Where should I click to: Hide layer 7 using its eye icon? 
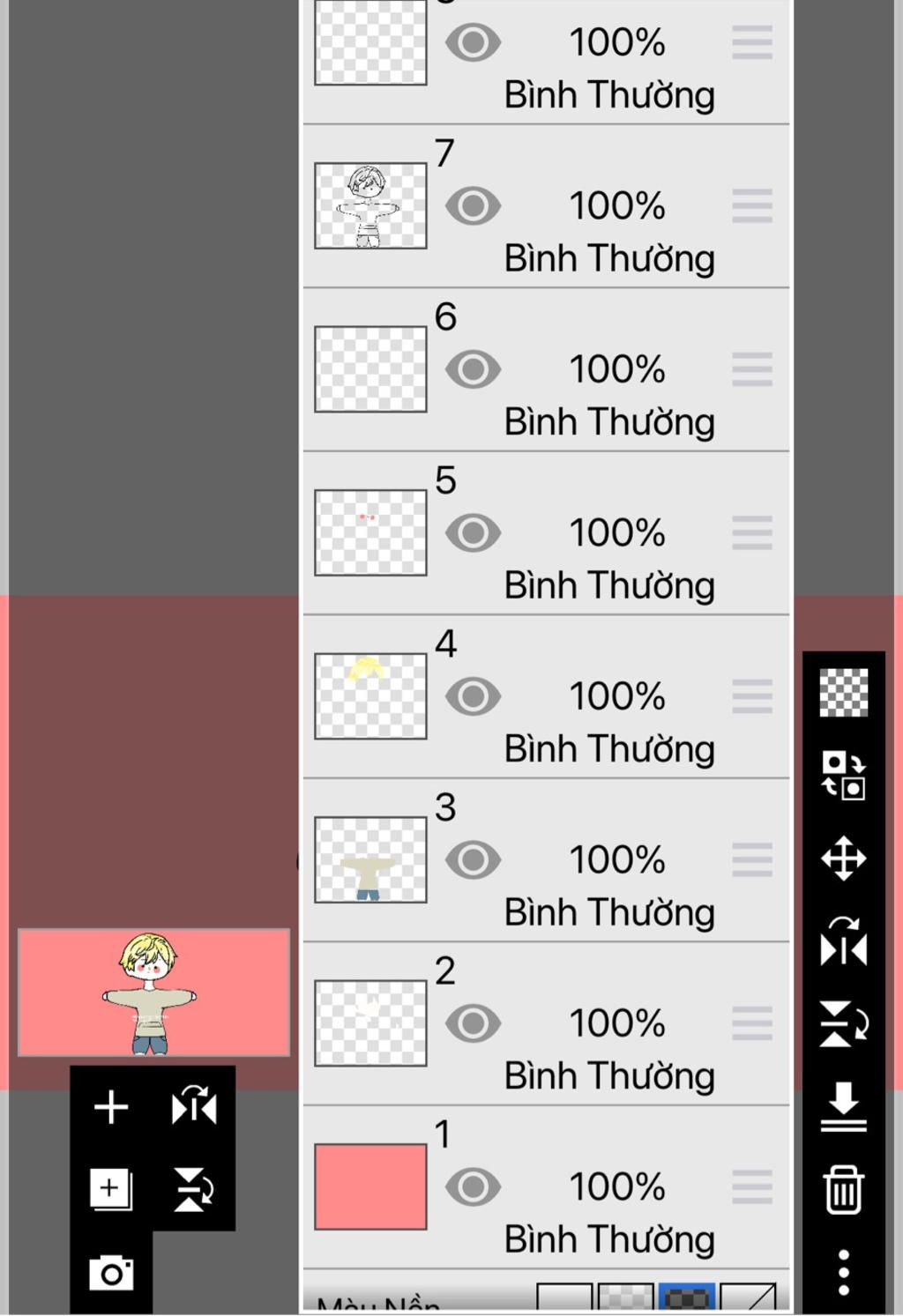coord(473,206)
